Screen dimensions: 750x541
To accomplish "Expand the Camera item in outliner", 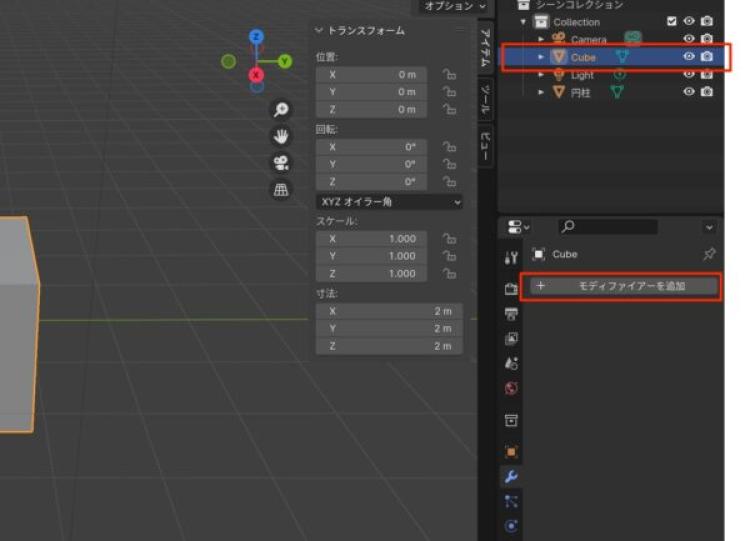I will point(541,39).
